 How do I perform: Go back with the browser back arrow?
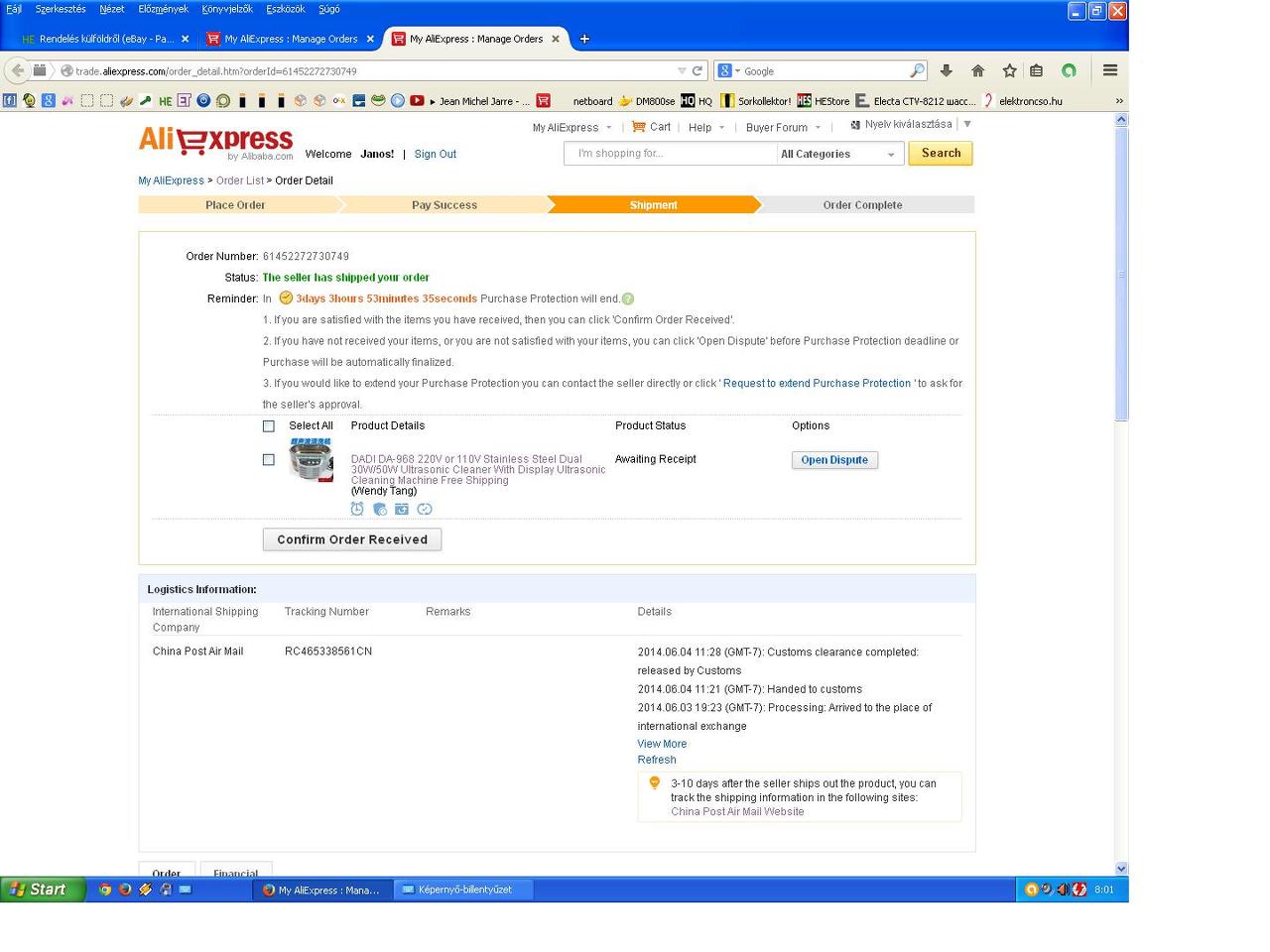click(x=17, y=70)
